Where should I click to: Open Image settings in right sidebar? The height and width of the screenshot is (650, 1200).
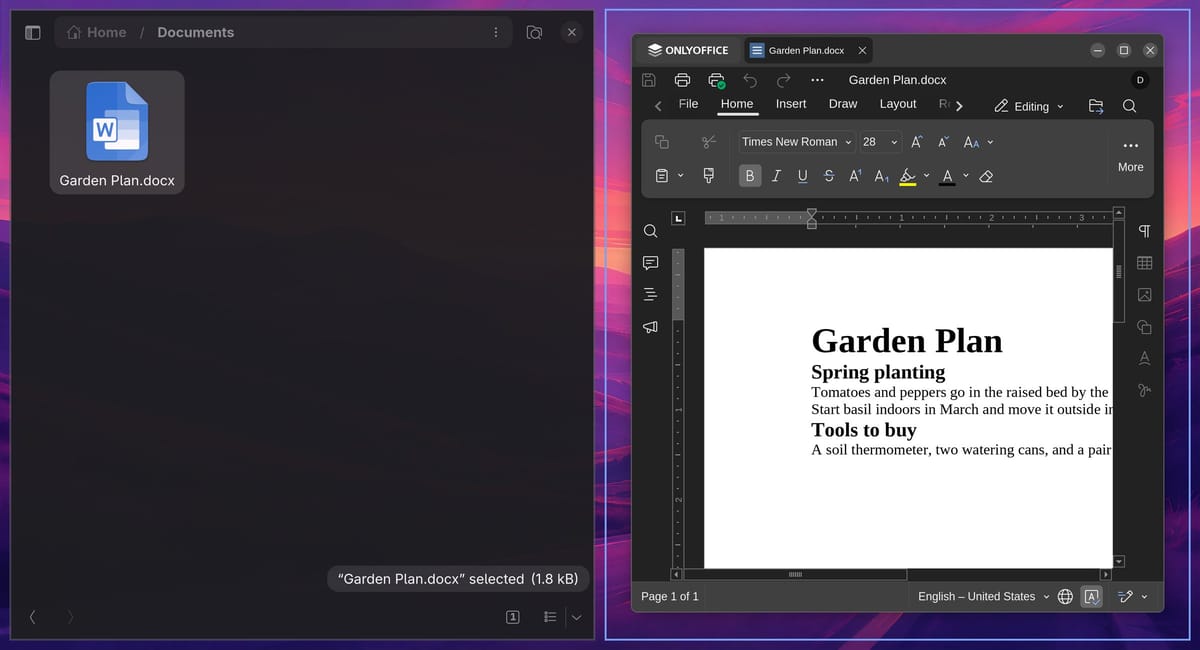pos(1145,295)
